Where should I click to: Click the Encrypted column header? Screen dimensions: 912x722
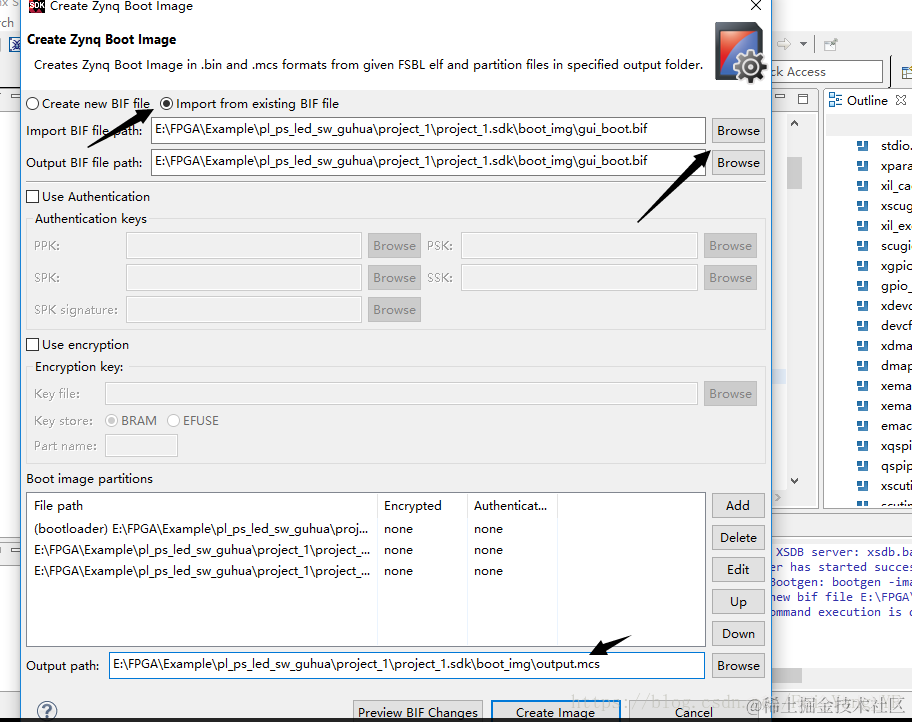422,506
